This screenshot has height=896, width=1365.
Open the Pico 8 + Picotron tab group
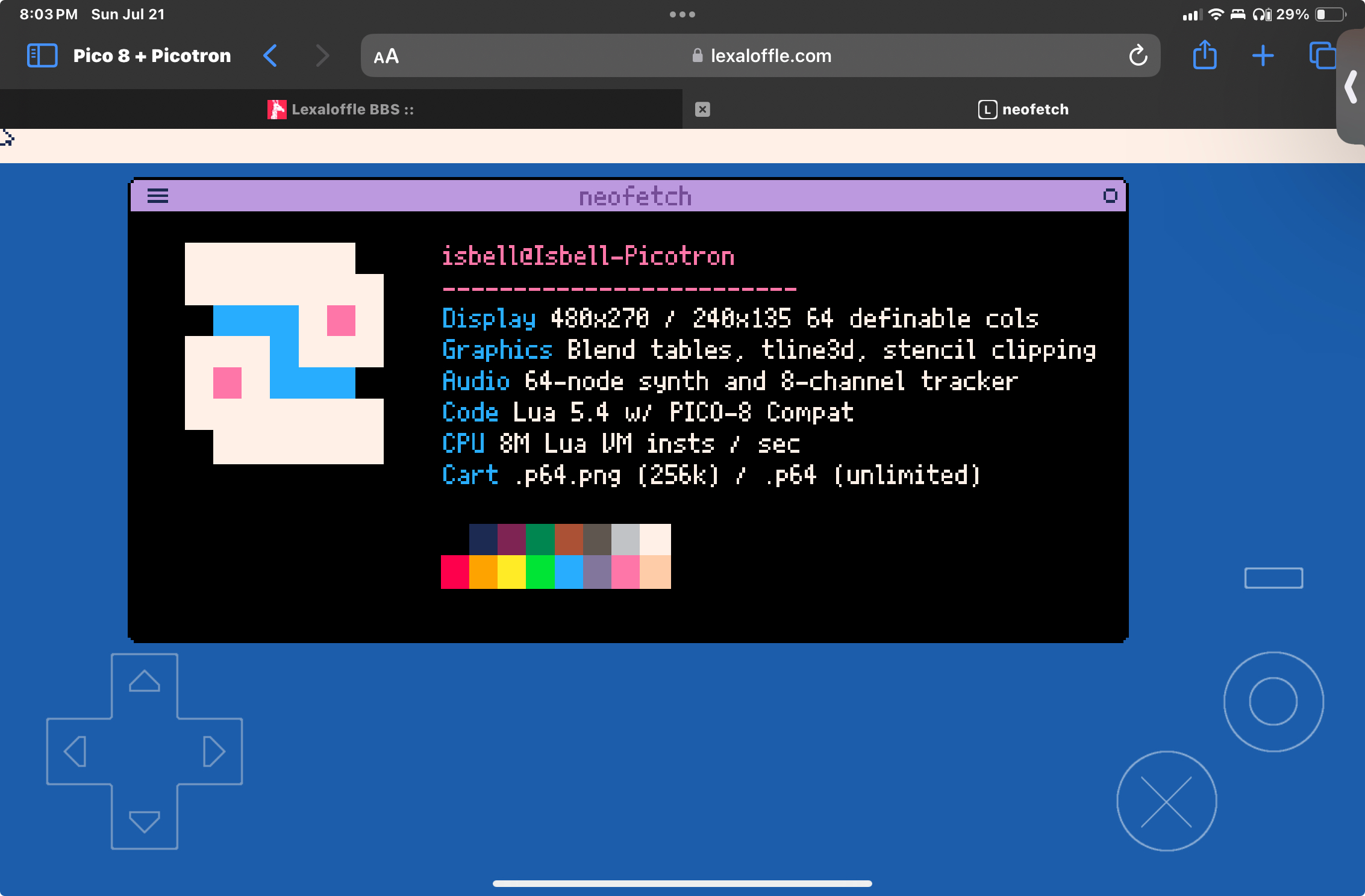pos(152,55)
